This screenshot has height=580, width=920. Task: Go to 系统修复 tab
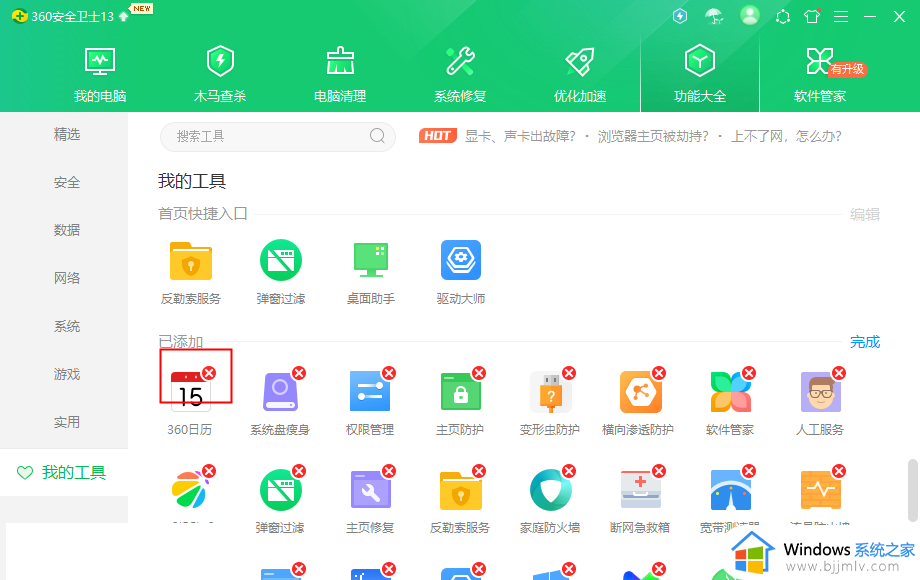460,74
